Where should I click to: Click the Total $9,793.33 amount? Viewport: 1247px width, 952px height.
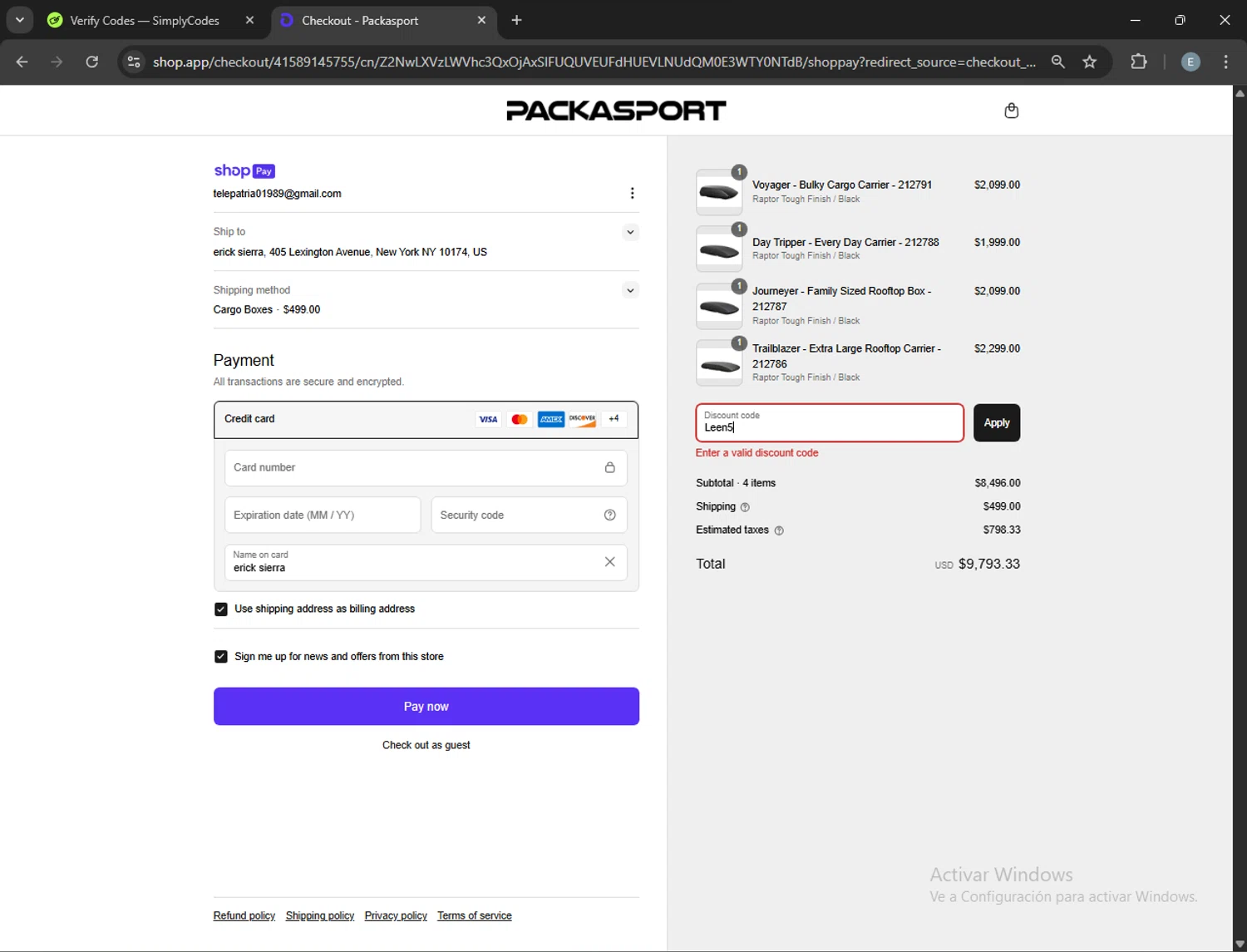coord(988,564)
